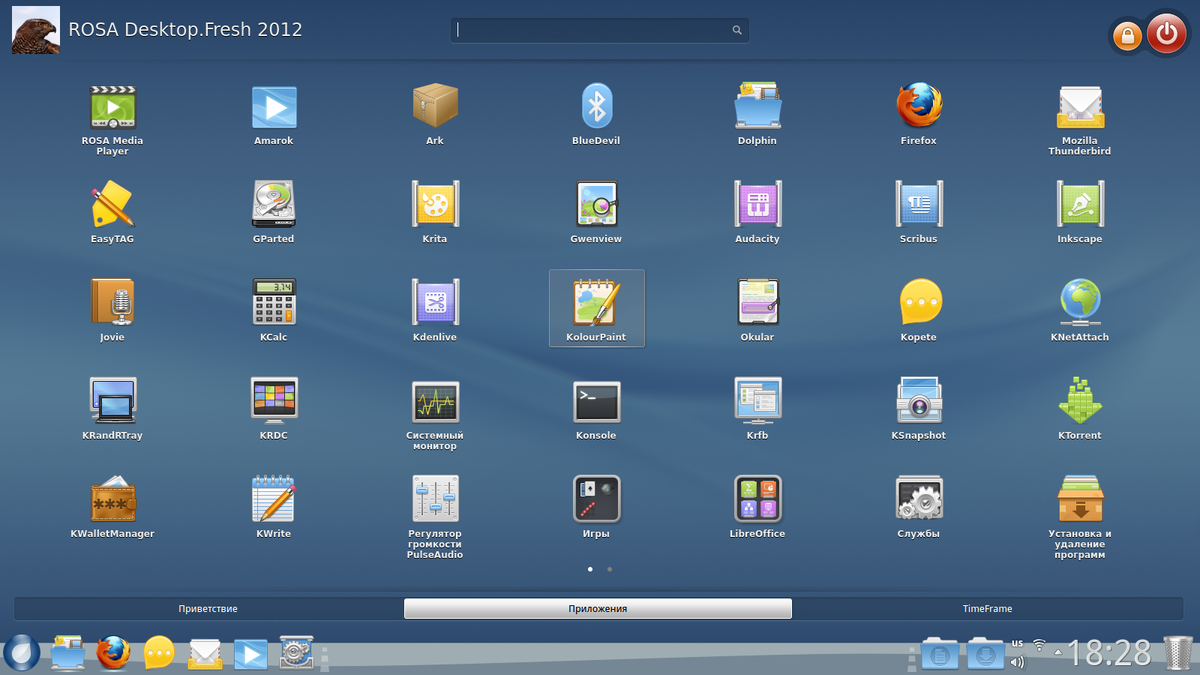Viewport: 1200px width, 675px height.
Task: Open GParted partition editor
Action: click(x=274, y=212)
